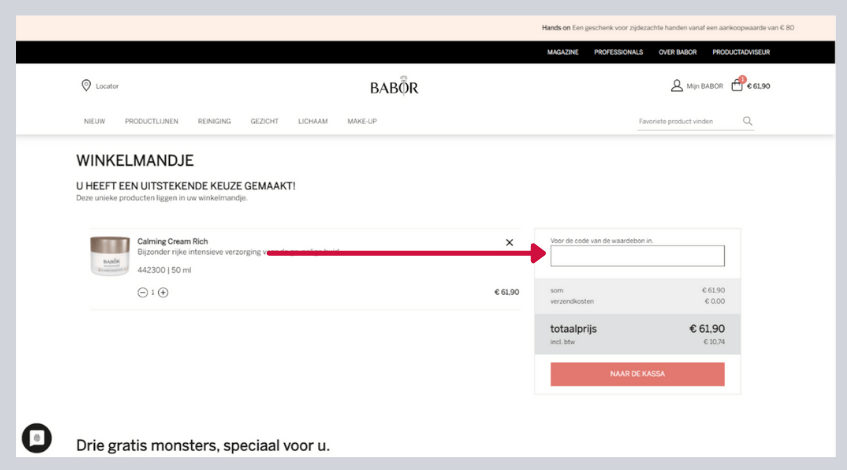Open the chat widget icon

pos(37,438)
